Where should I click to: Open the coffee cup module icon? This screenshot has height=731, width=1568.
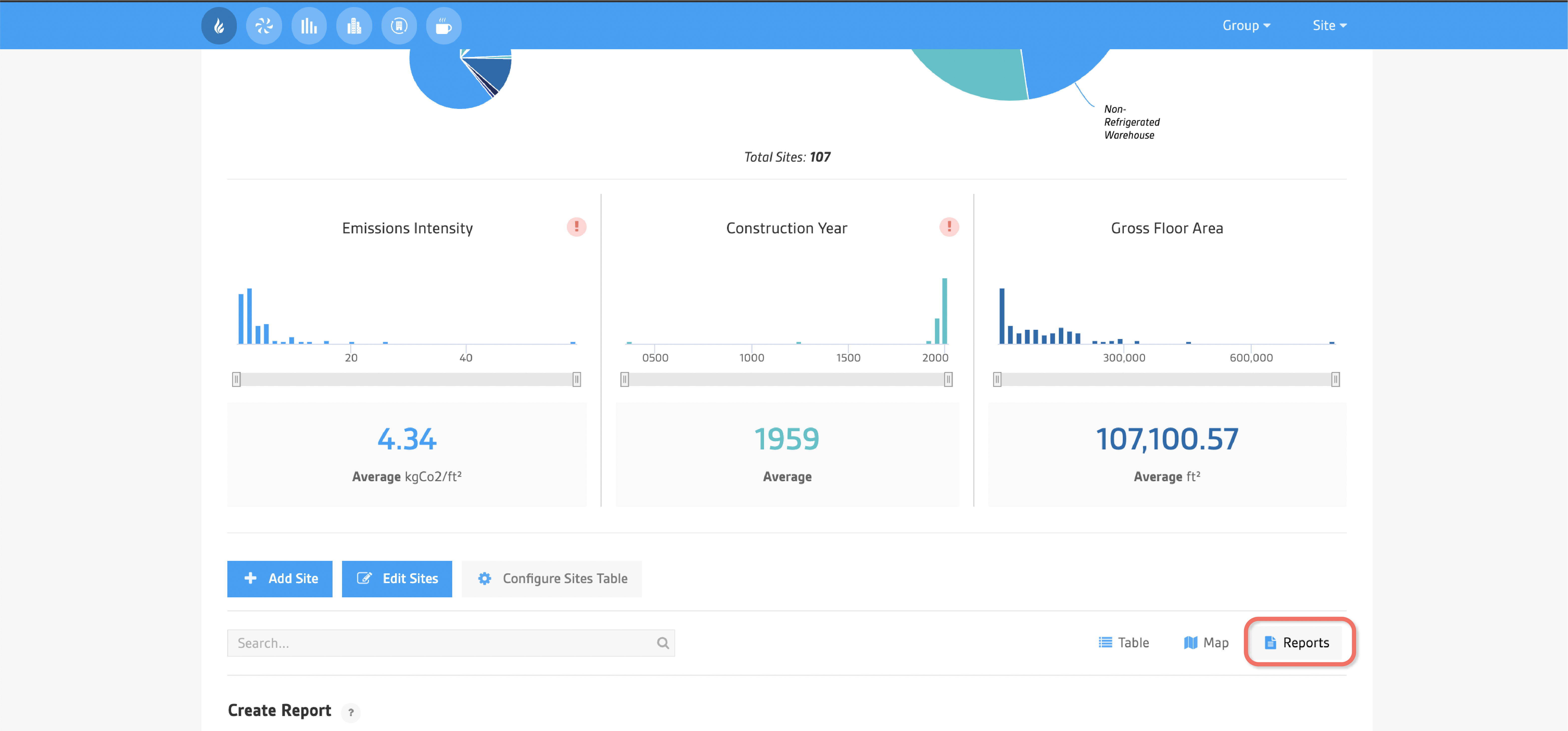click(444, 25)
